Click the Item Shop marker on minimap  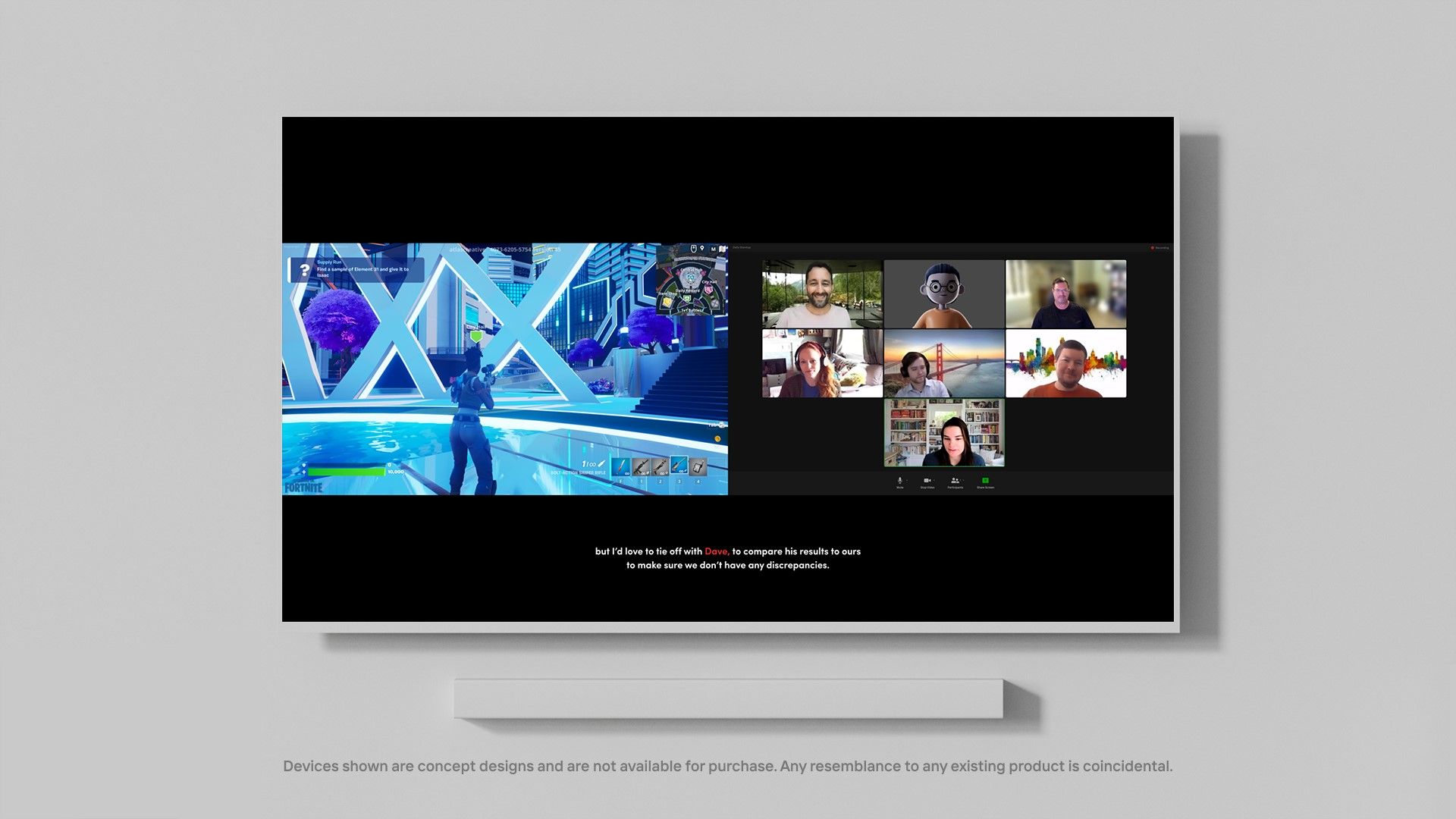pos(667,301)
